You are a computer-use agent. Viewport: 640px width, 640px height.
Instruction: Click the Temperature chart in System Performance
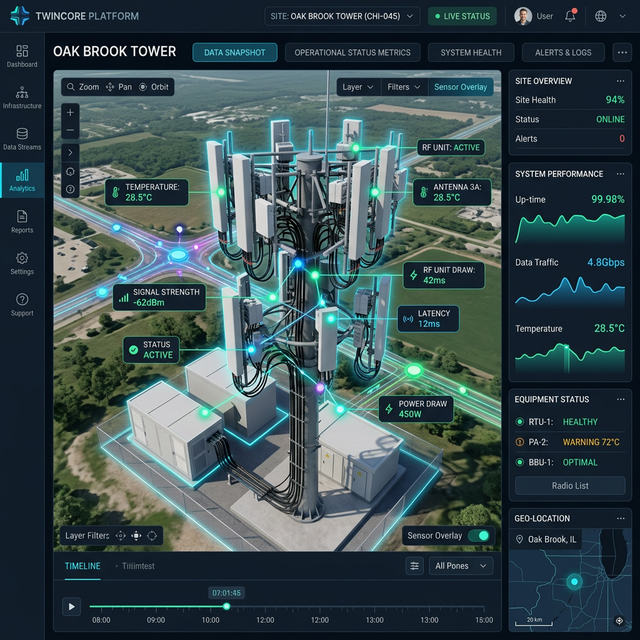point(570,358)
